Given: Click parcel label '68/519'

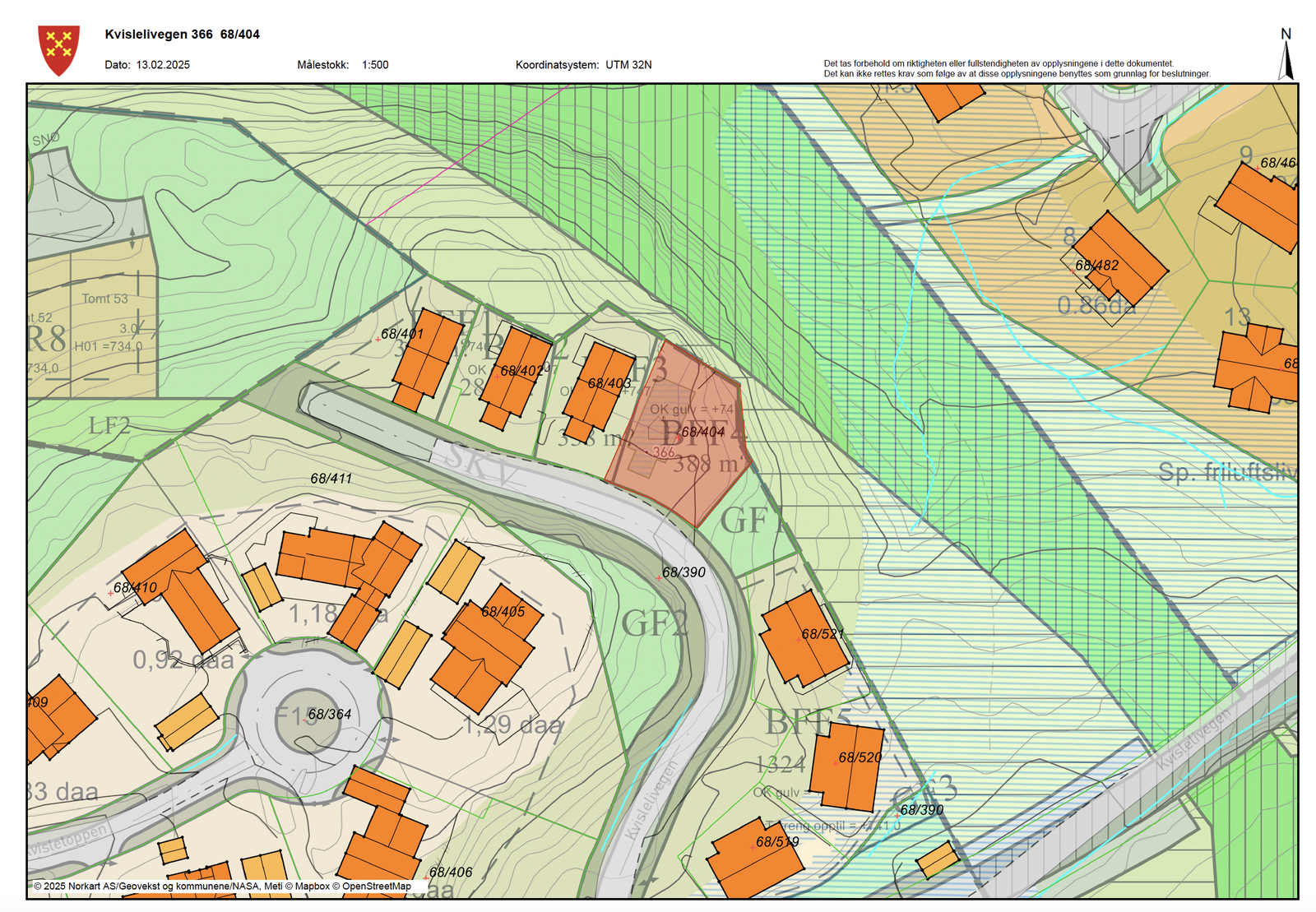Looking at the screenshot, I should [777, 842].
